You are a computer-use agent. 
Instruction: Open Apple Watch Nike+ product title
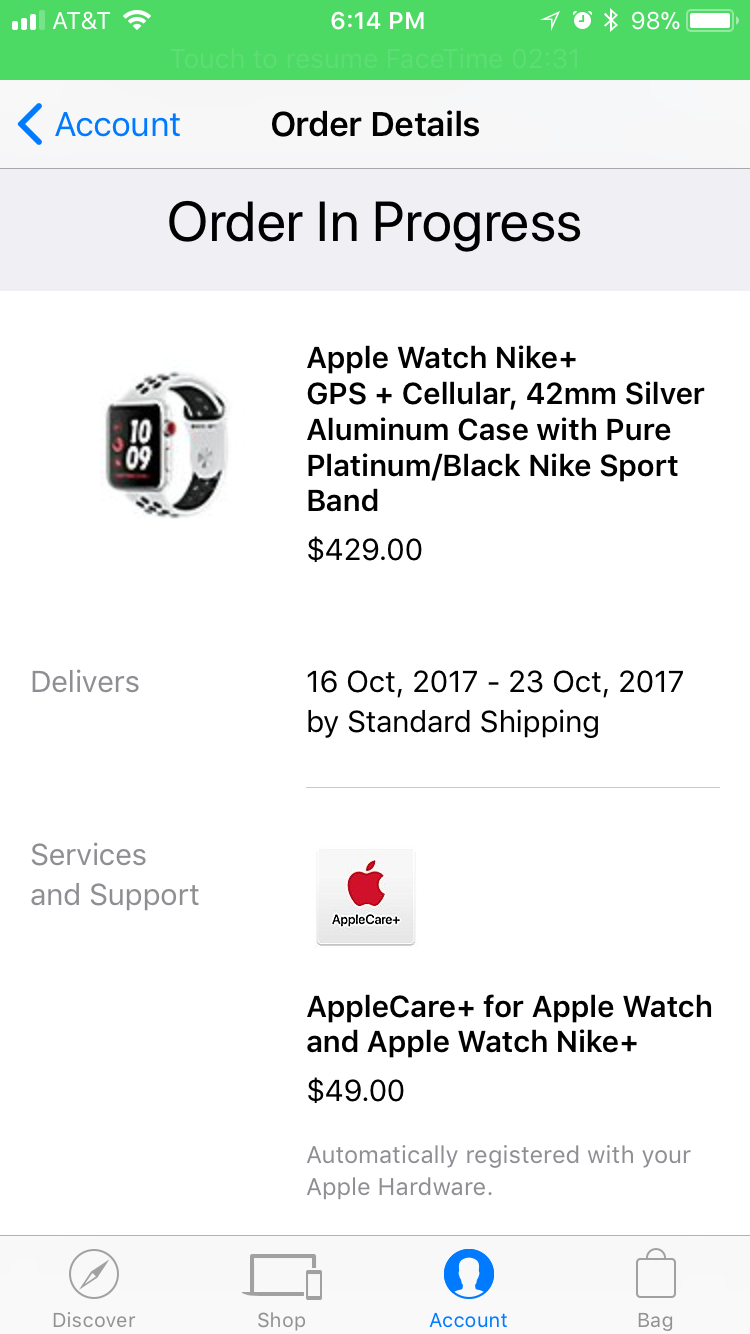506,429
